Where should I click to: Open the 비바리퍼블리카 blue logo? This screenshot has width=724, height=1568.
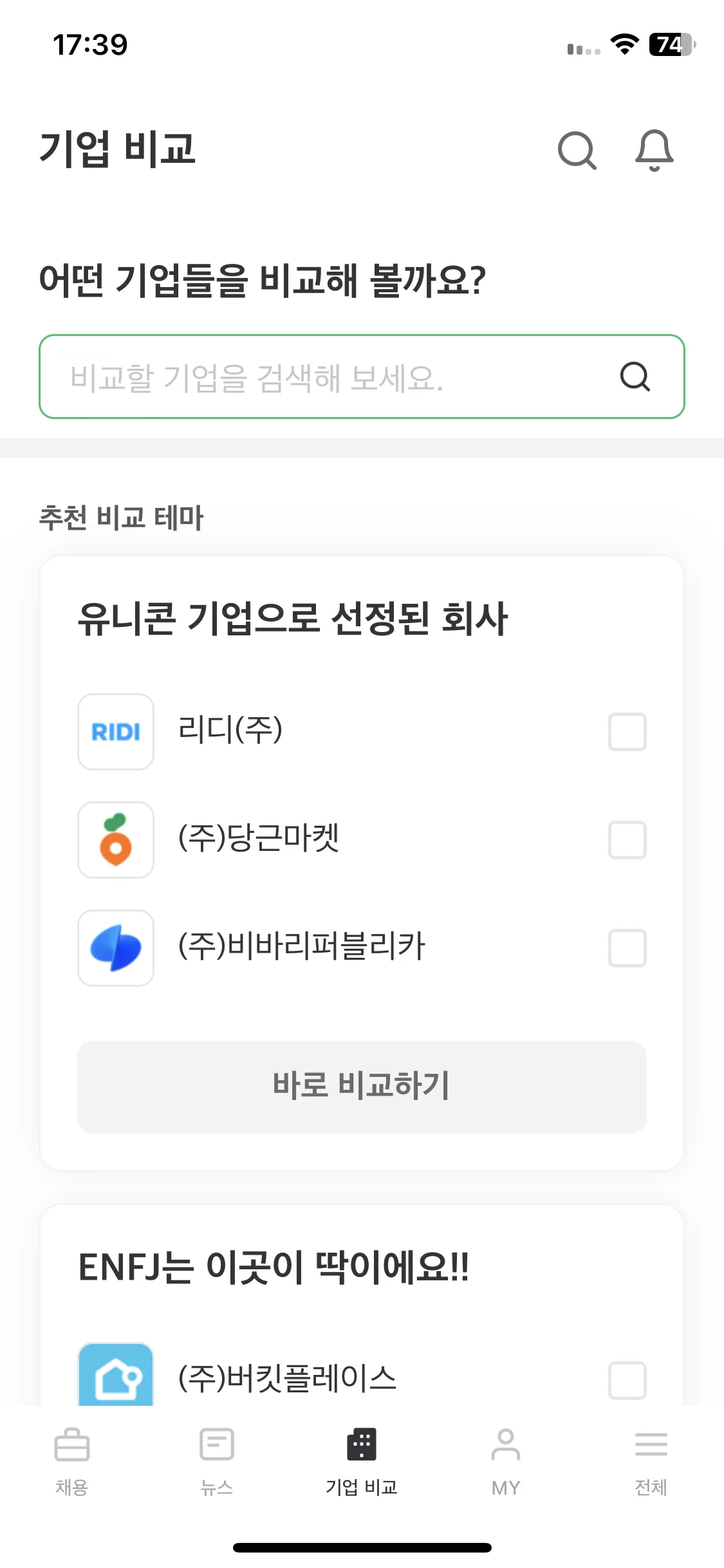click(116, 948)
